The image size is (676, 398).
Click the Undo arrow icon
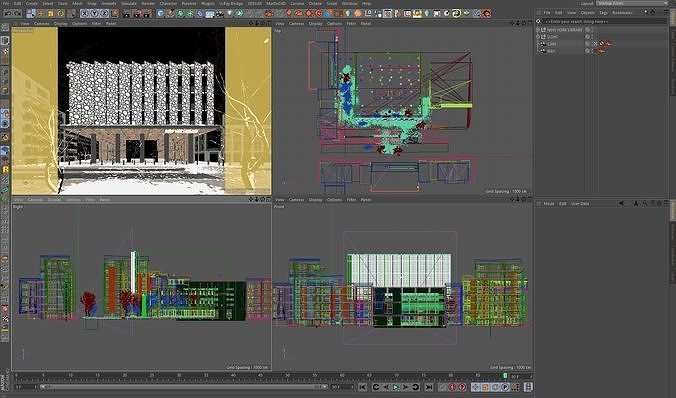pyautogui.click(x=8, y=14)
